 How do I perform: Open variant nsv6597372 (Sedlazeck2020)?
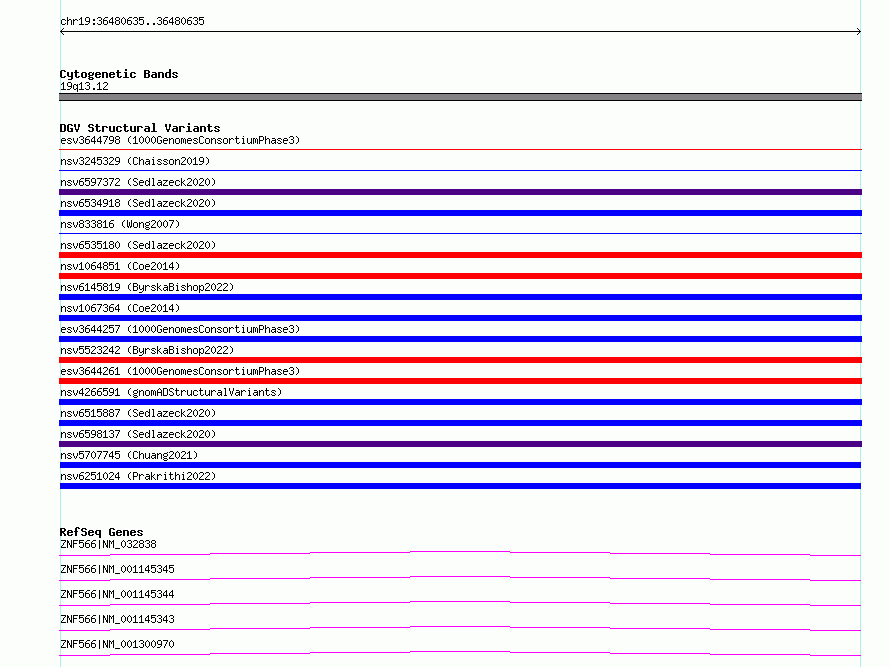pyautogui.click(x=138, y=182)
